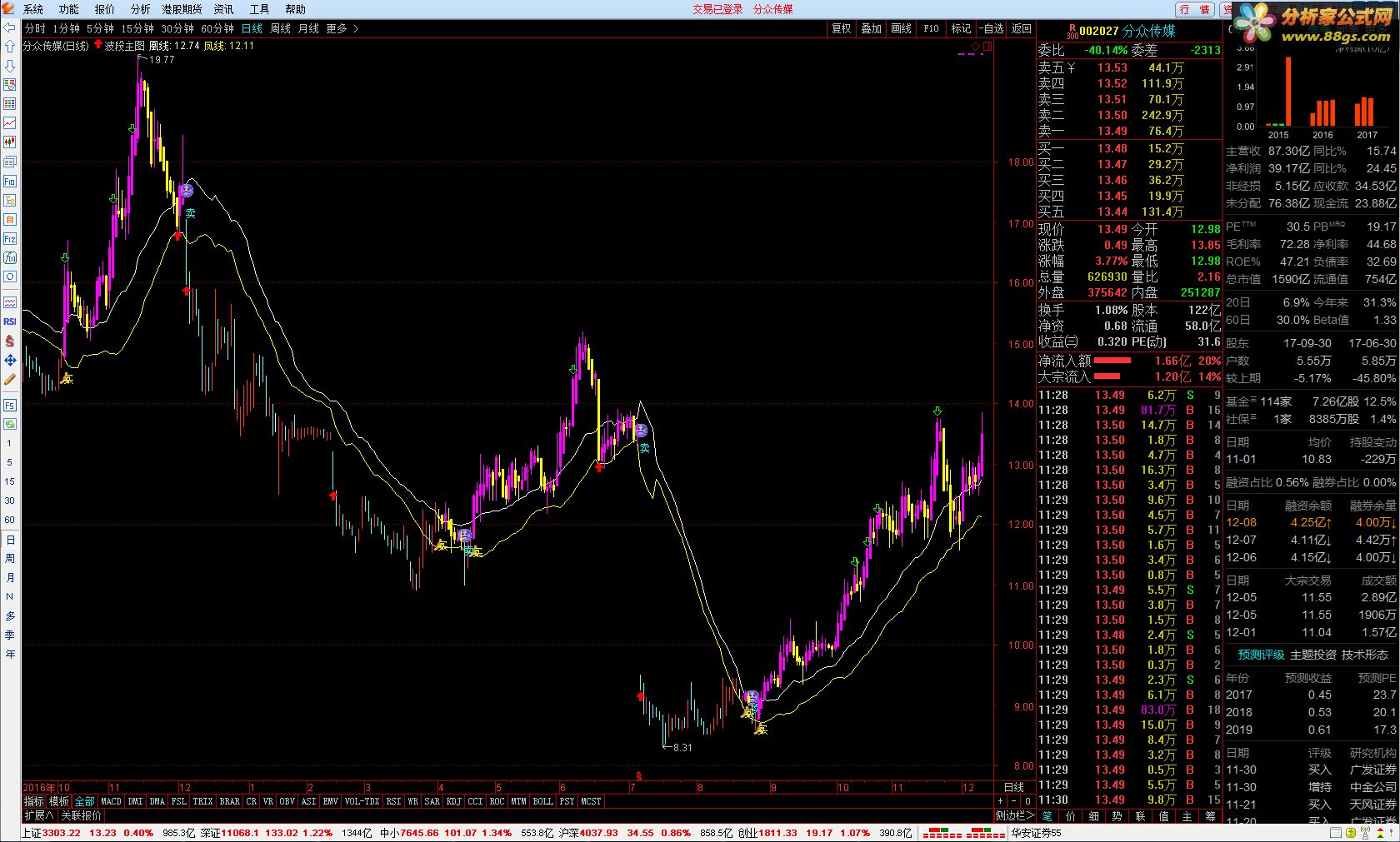Select the 日线 daily period
This screenshot has width=1400, height=842.
(252, 28)
